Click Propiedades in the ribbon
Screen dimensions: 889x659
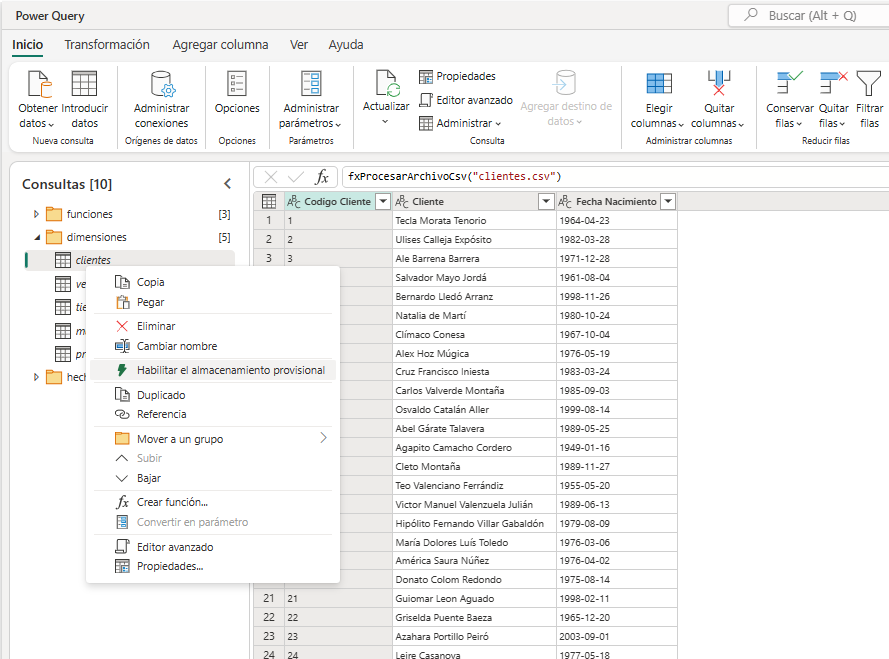(x=457, y=76)
